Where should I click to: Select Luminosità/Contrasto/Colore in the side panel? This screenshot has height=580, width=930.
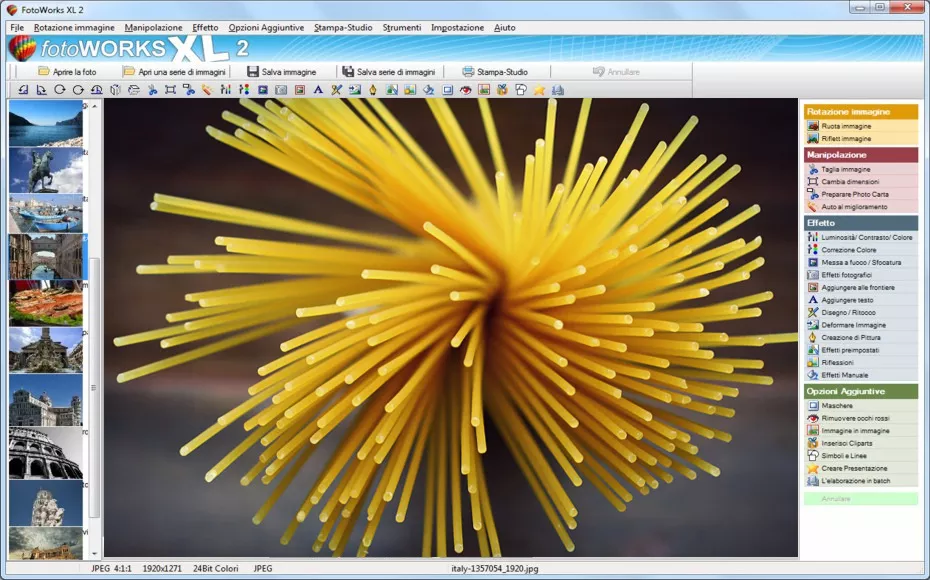[x=861, y=237]
